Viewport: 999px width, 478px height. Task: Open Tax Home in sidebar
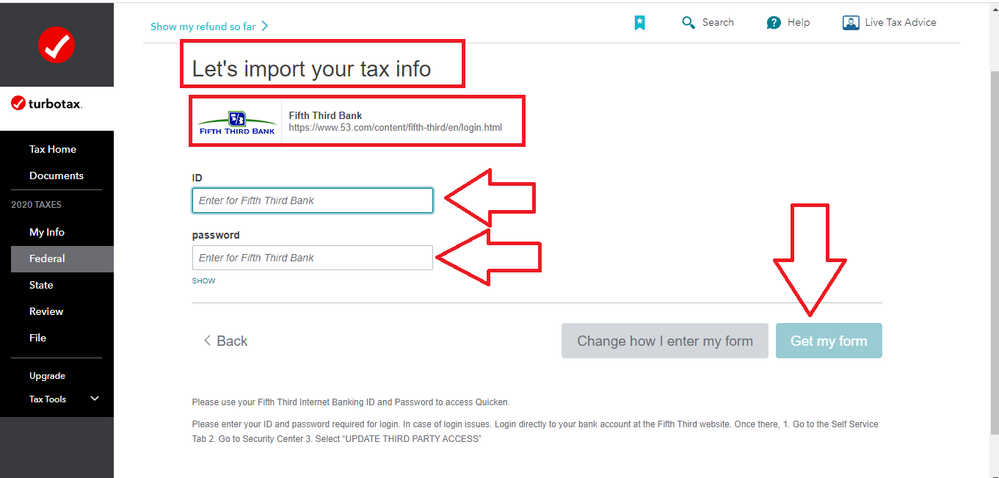[52, 149]
